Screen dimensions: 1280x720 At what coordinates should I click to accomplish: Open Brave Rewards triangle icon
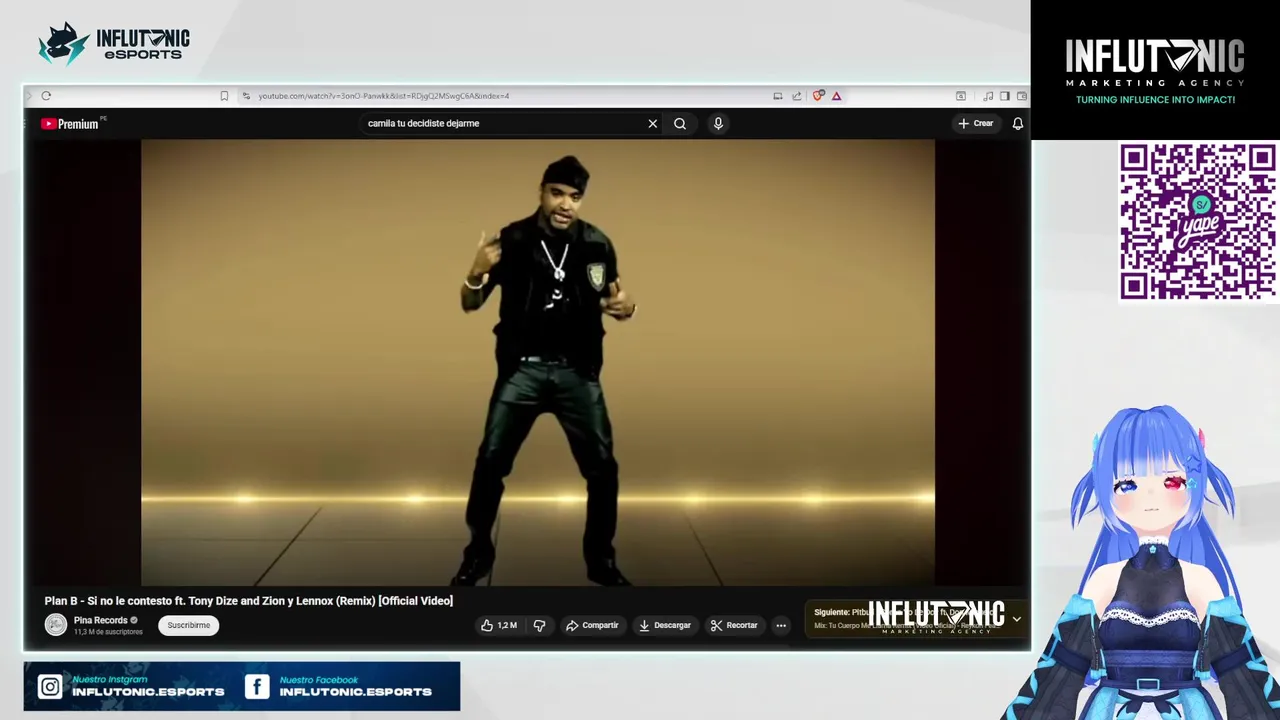click(836, 96)
